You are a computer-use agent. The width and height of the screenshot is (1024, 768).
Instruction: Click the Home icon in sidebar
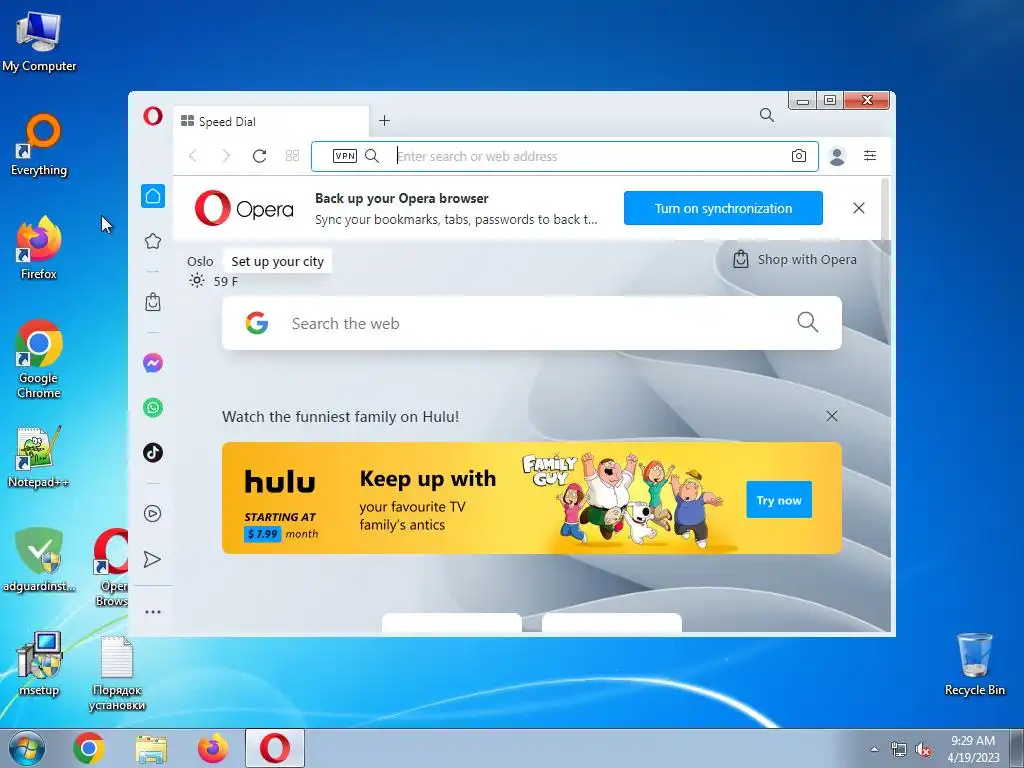(x=153, y=196)
